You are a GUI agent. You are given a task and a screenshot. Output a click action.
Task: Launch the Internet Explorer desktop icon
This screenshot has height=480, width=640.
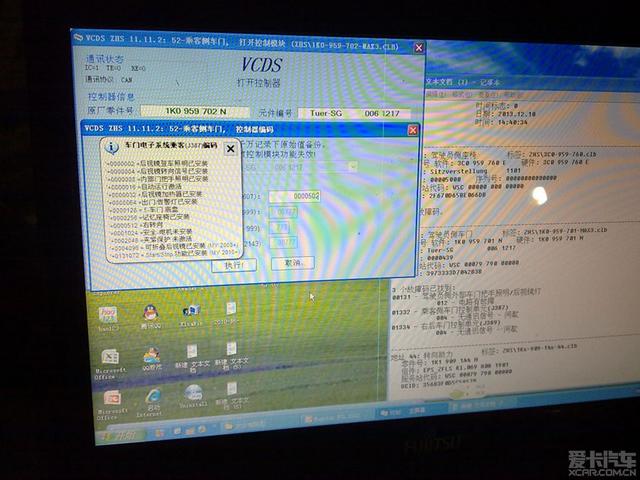coord(153,395)
